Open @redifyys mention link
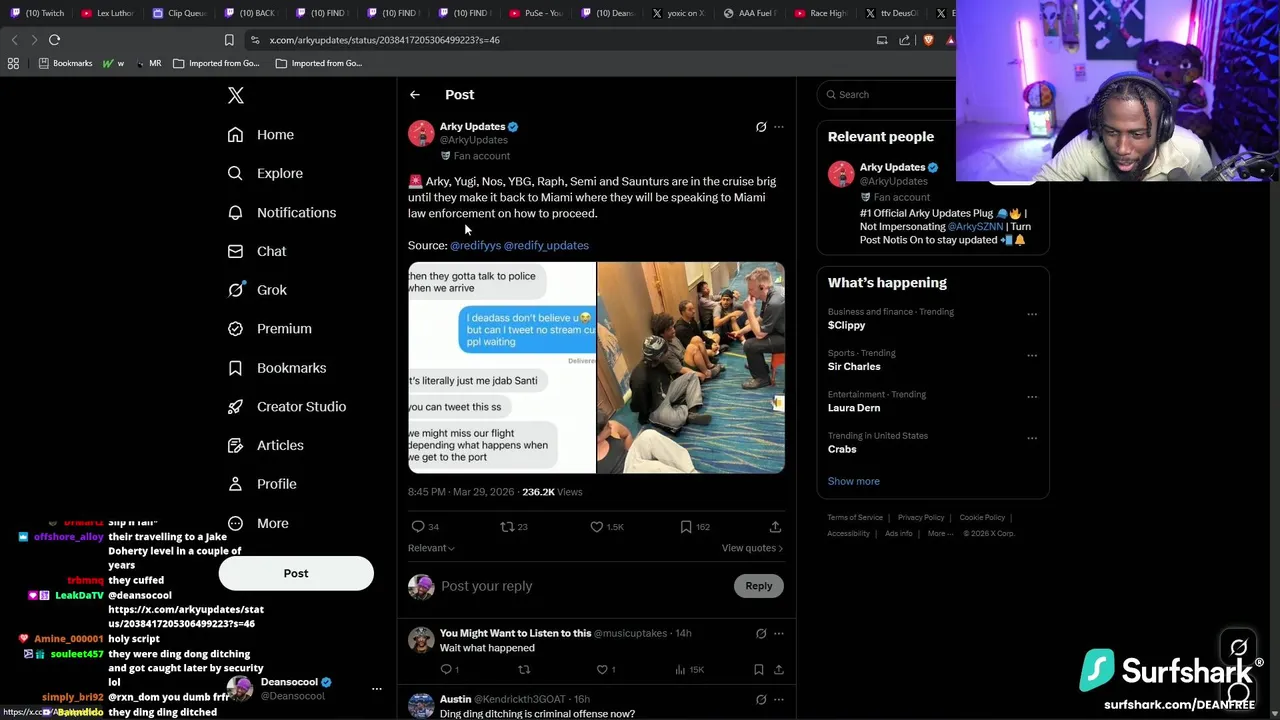 point(475,245)
